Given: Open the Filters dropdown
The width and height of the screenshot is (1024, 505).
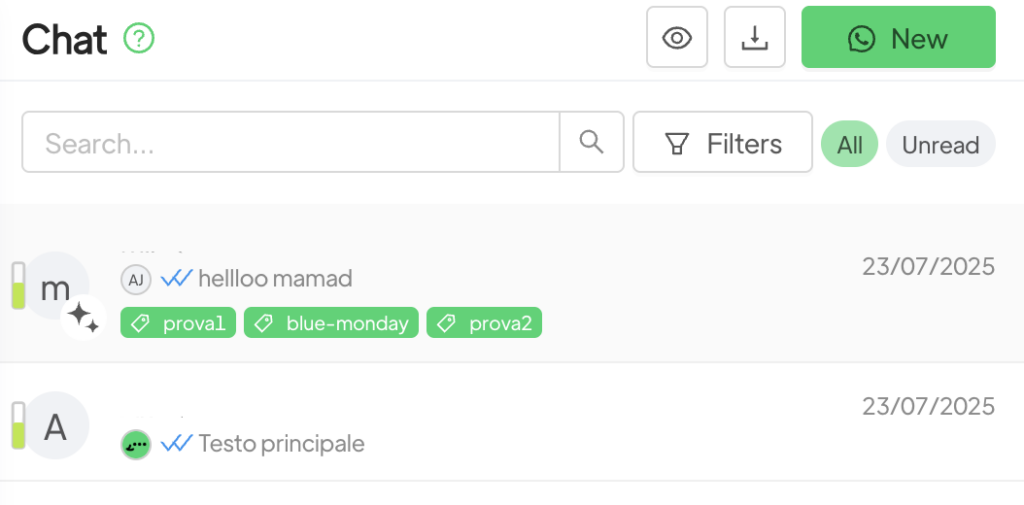Looking at the screenshot, I should pyautogui.click(x=723, y=143).
